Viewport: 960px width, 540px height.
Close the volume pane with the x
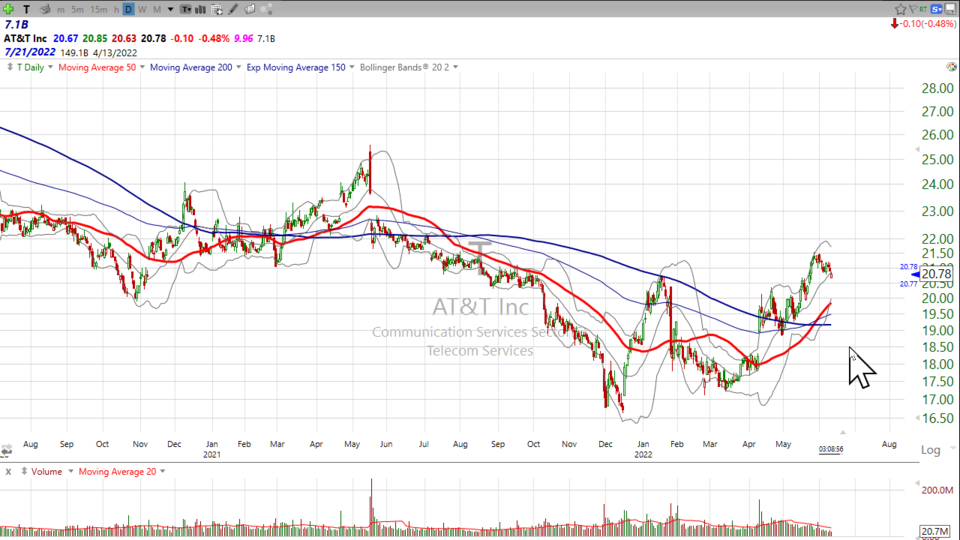click(x=8, y=471)
